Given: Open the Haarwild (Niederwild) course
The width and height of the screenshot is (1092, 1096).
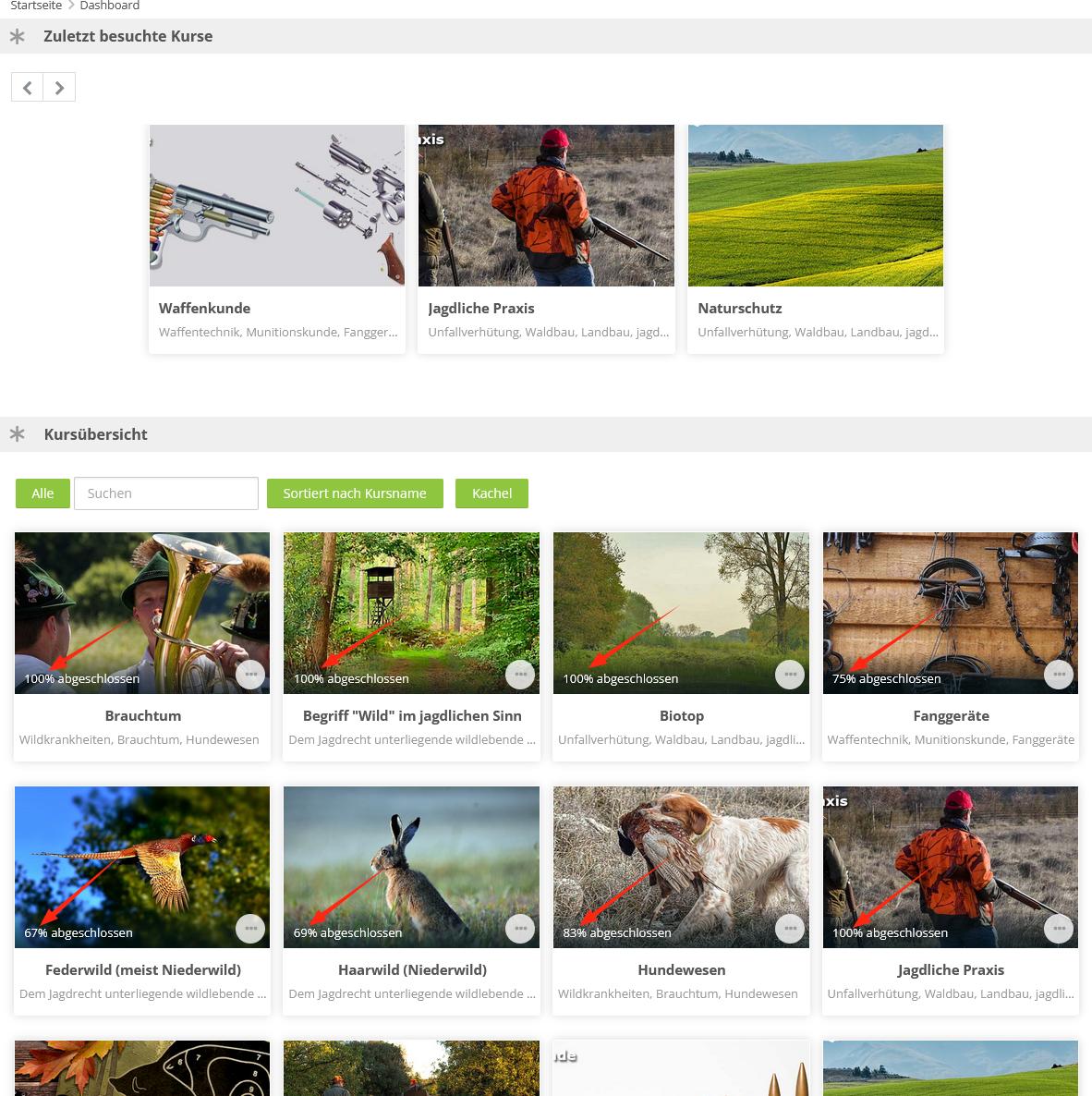Looking at the screenshot, I should tap(412, 970).
